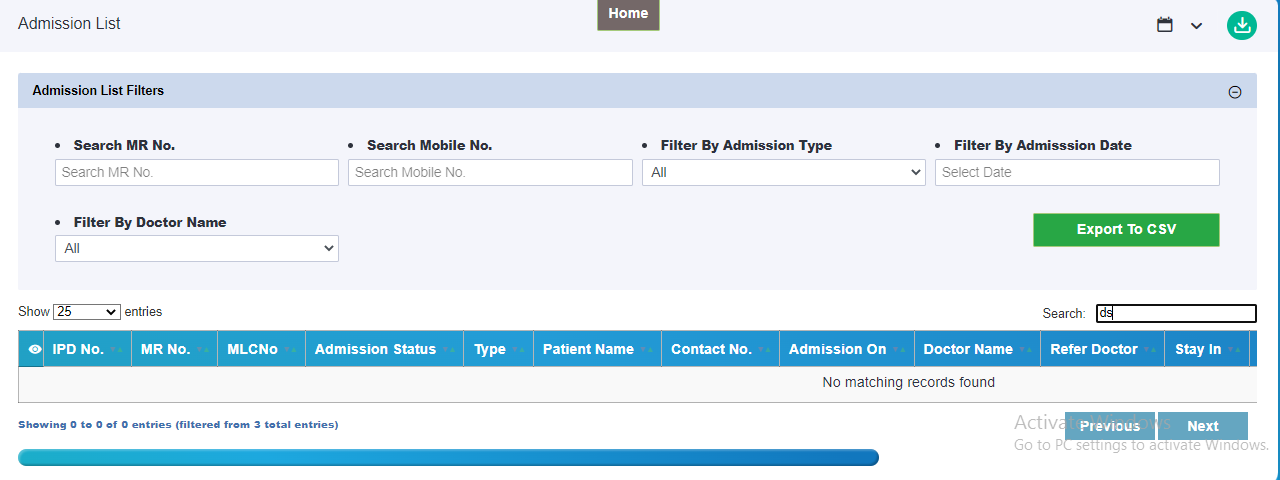The width and height of the screenshot is (1280, 480).
Task: Toggle the eye column header icon
Action: coord(35,349)
